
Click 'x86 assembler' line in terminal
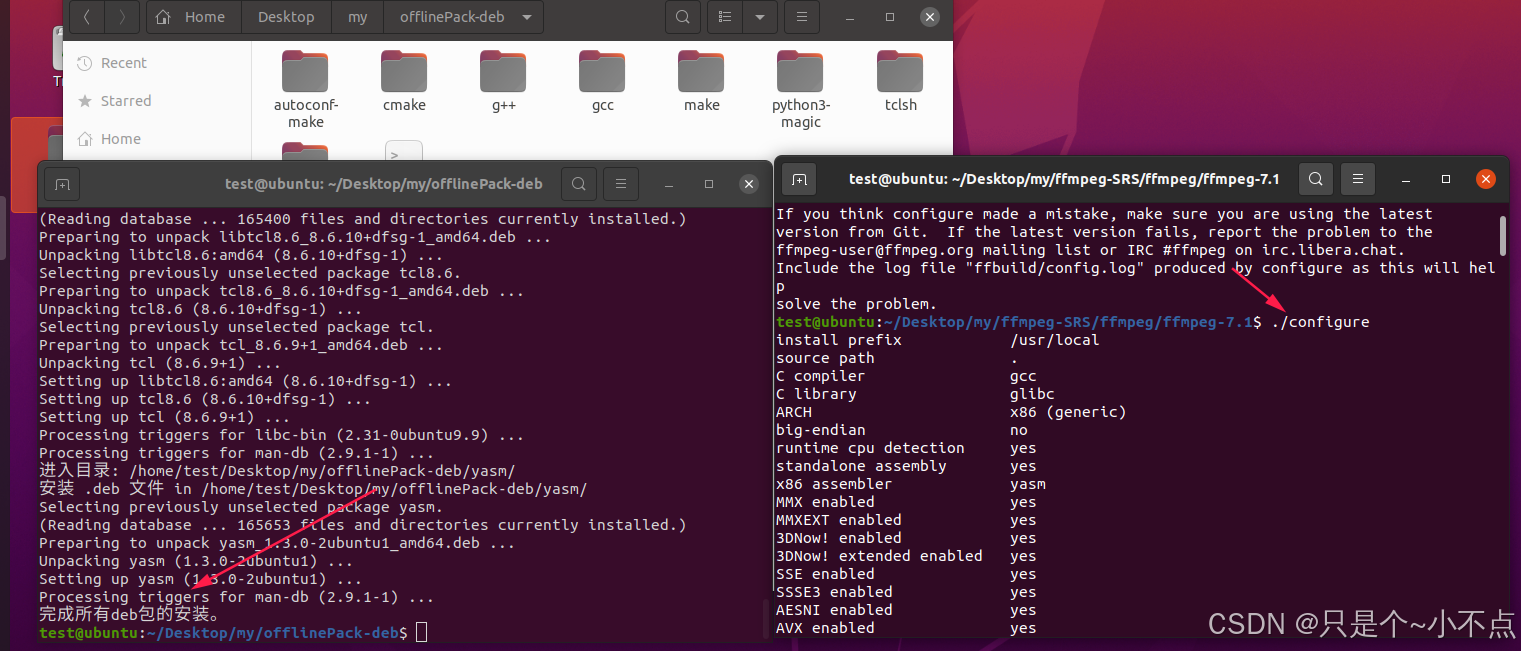tap(911, 484)
